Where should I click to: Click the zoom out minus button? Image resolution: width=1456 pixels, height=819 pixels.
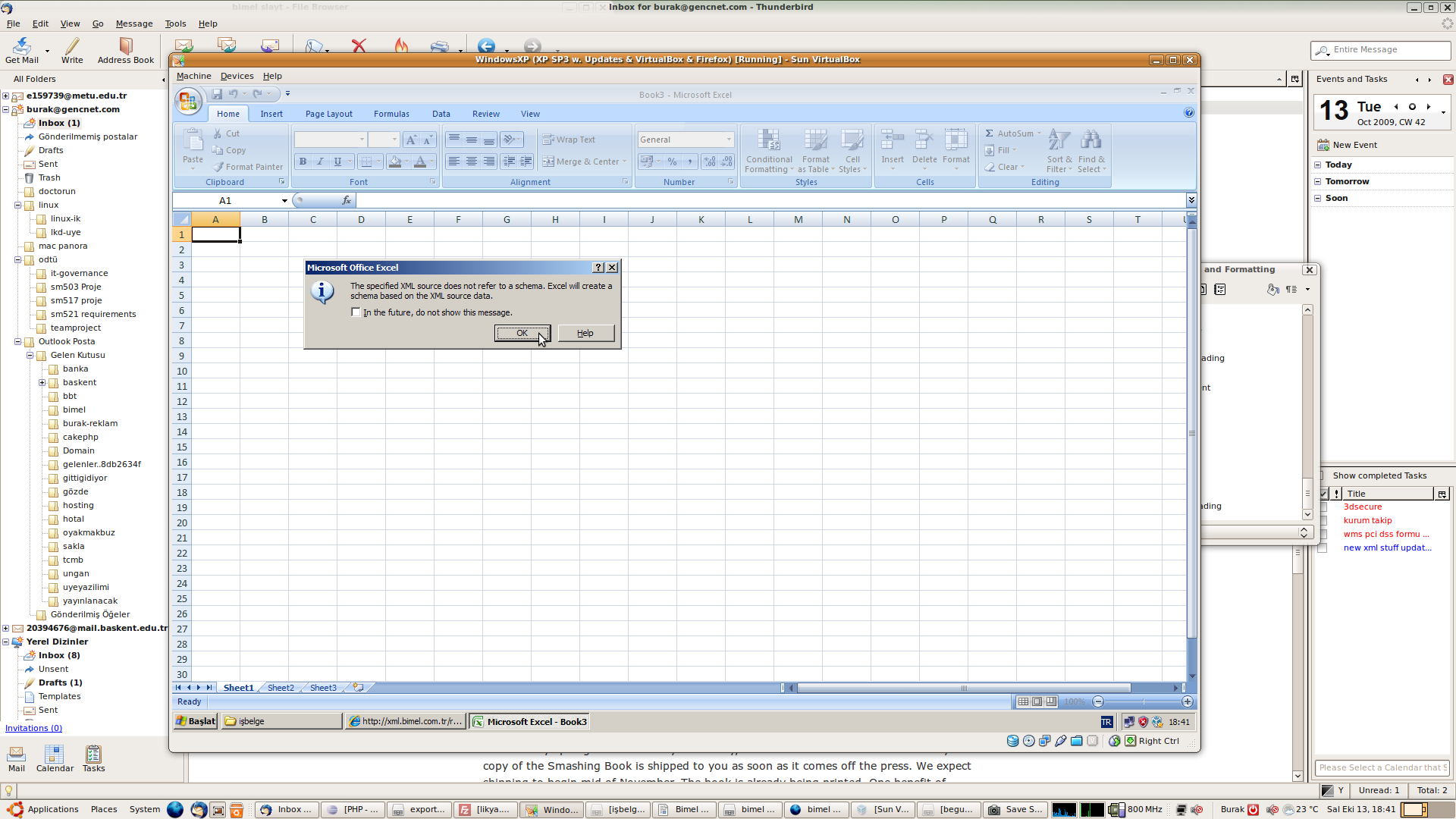tap(1097, 701)
